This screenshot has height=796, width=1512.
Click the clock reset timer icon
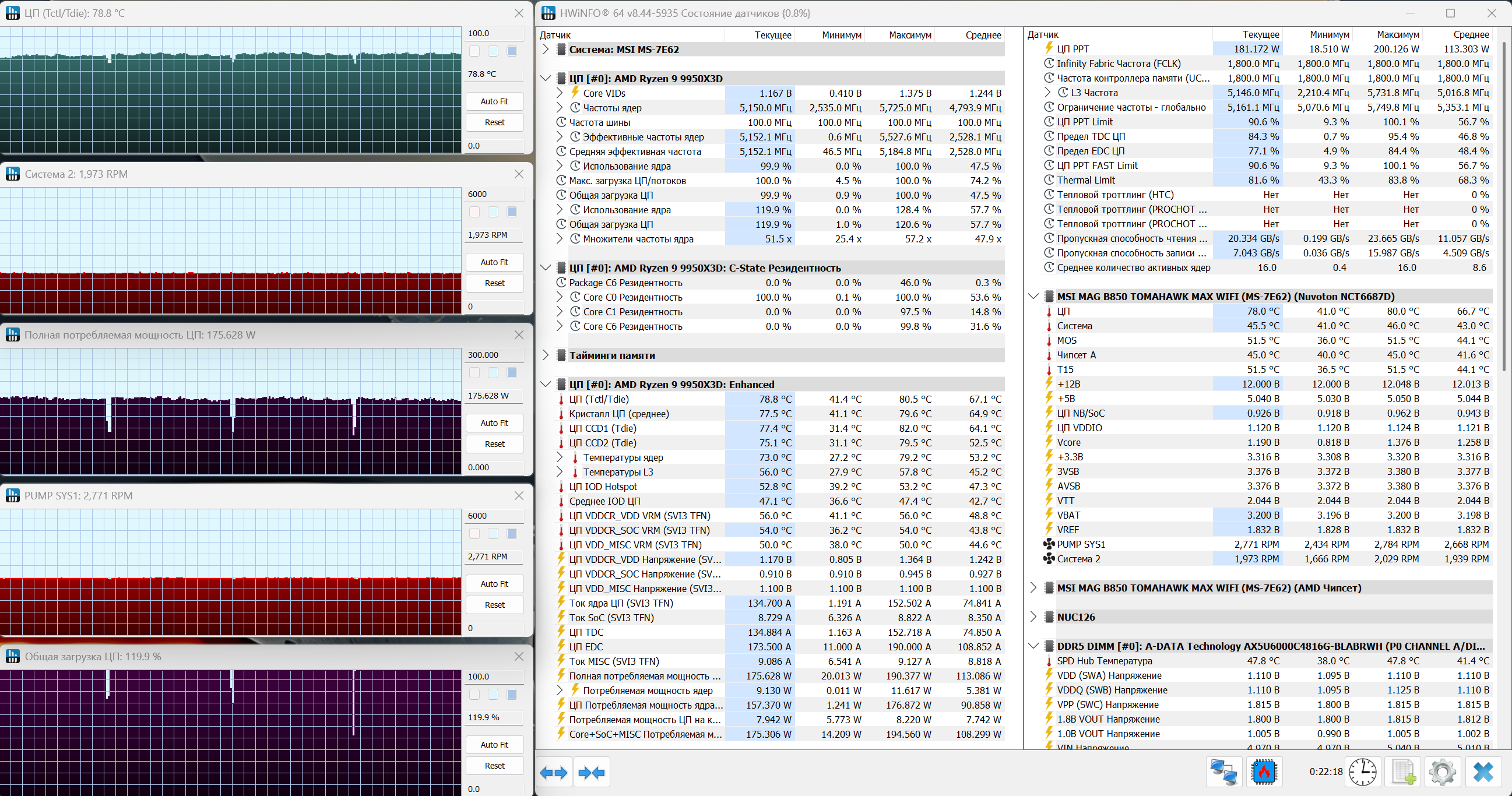pyautogui.click(x=1362, y=772)
